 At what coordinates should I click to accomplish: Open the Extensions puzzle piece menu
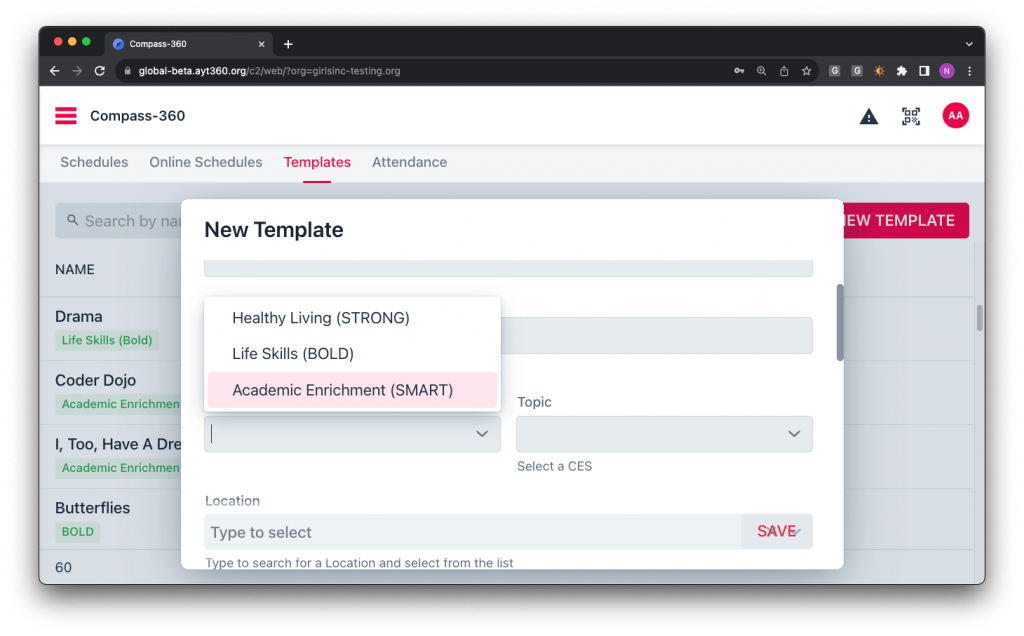pyautogui.click(x=902, y=71)
